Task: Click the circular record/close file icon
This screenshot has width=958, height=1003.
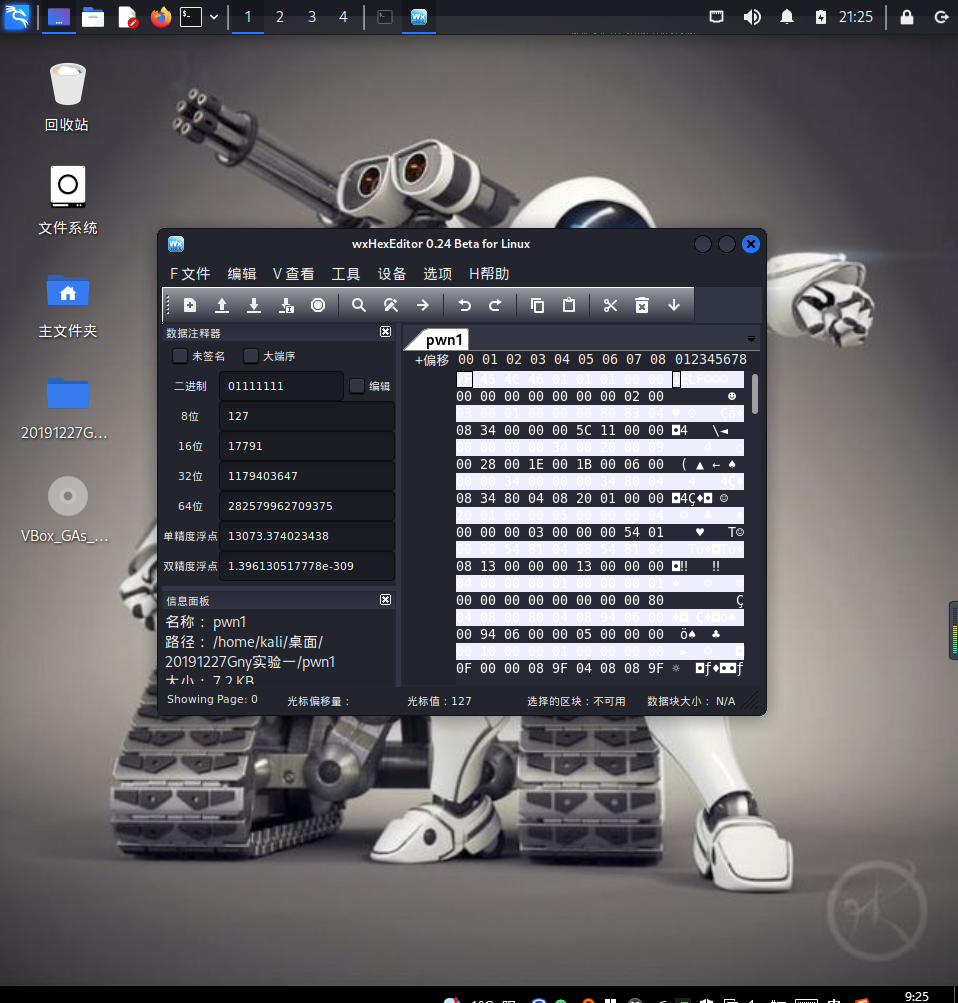Action: tap(318, 306)
